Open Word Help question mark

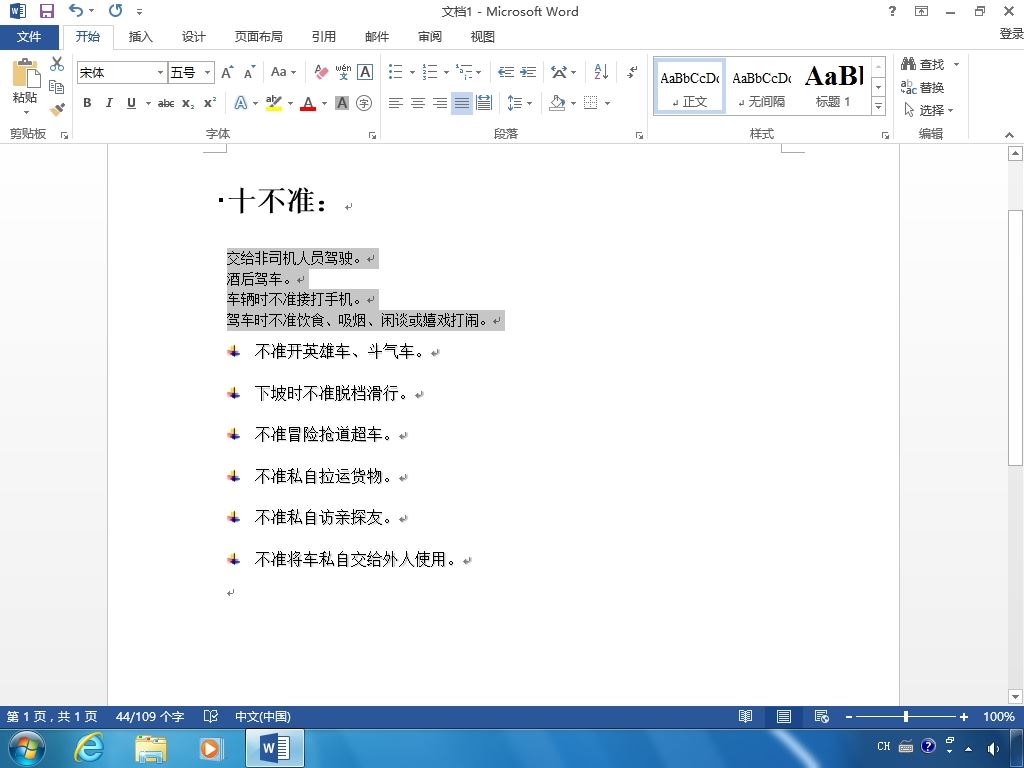click(x=892, y=11)
